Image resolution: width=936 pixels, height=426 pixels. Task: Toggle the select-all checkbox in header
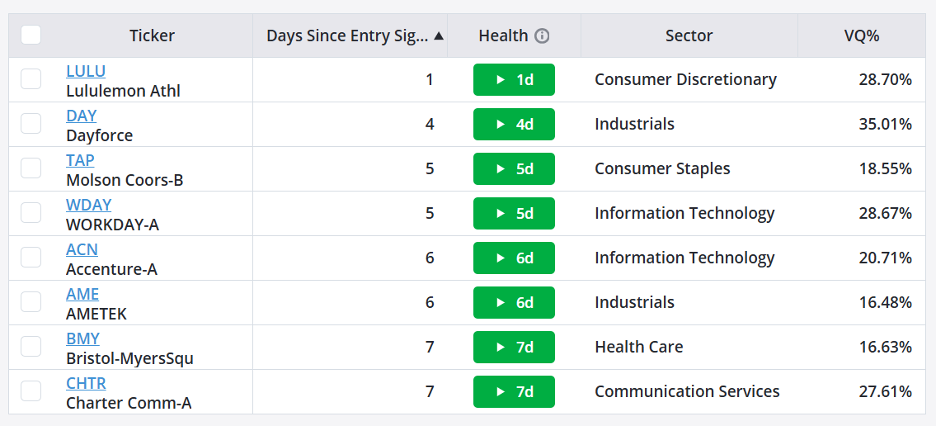coord(31,35)
